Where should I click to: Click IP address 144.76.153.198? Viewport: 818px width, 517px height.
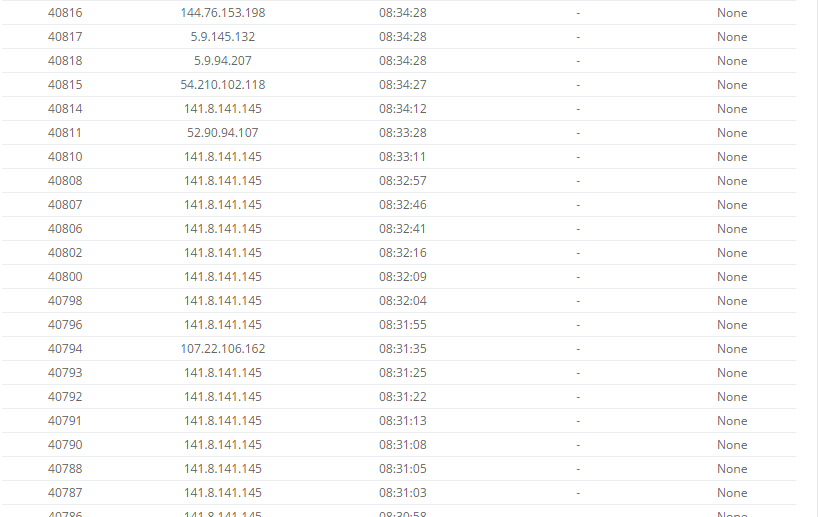pyautogui.click(x=223, y=13)
